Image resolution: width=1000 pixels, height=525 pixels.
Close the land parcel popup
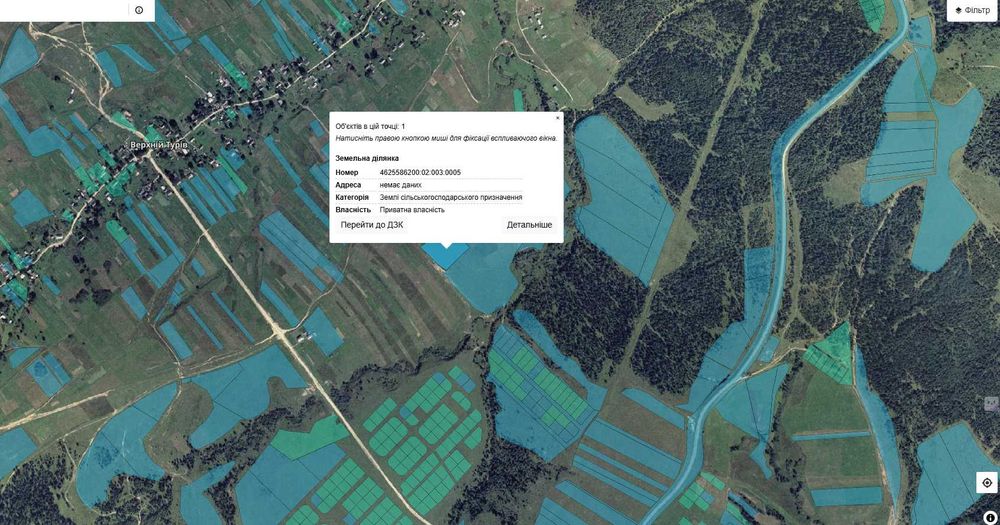[x=557, y=118]
